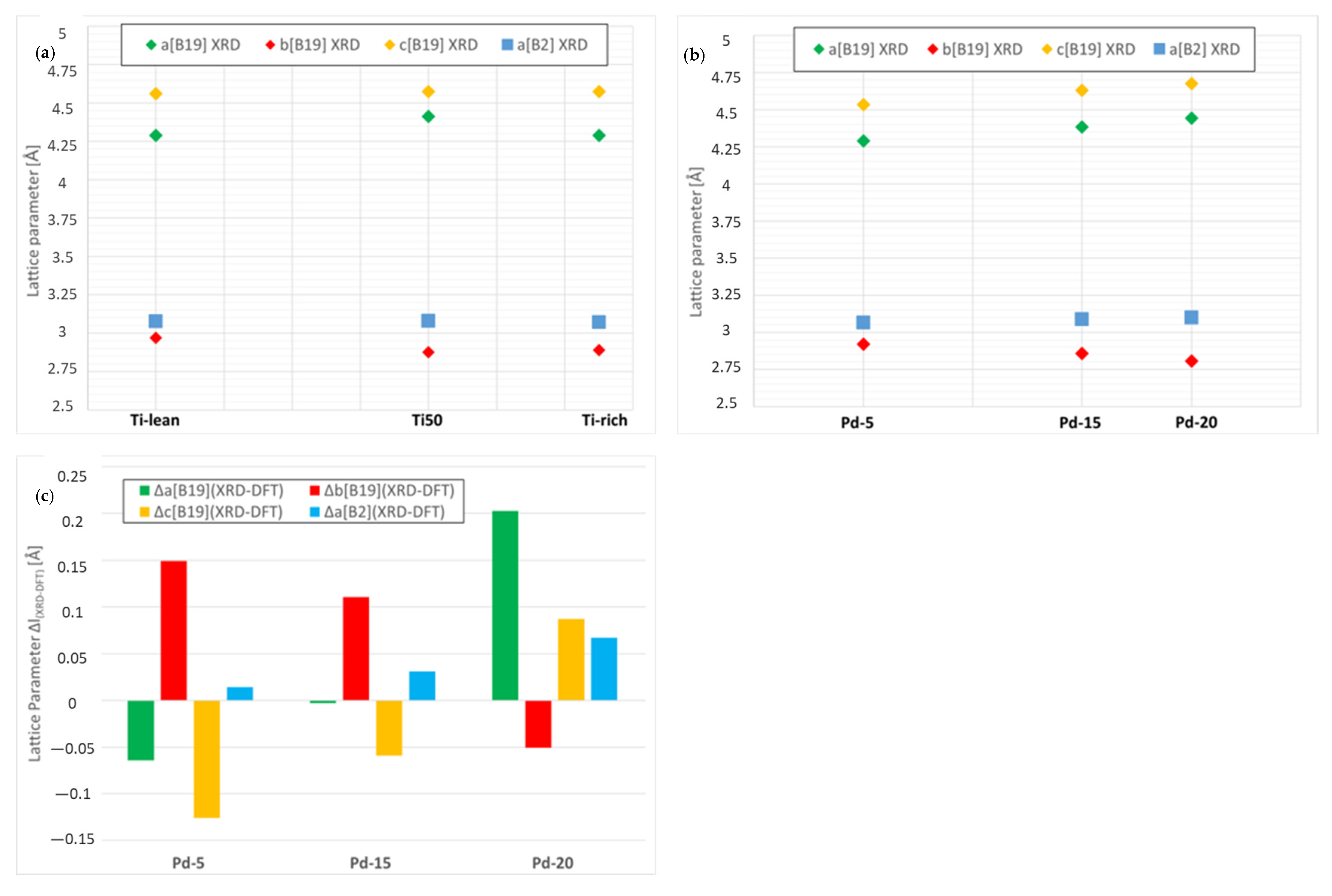Click blue a[B2] square legend marker in chart (a)
The image size is (1332, 896).
click(507, 44)
